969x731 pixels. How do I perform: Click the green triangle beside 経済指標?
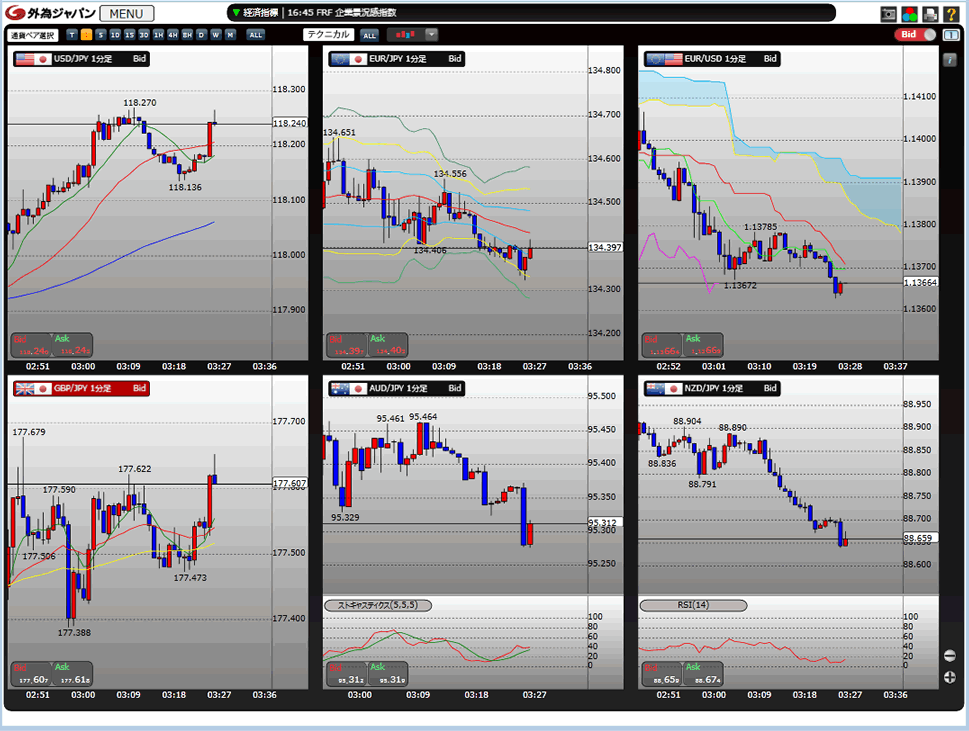click(235, 12)
